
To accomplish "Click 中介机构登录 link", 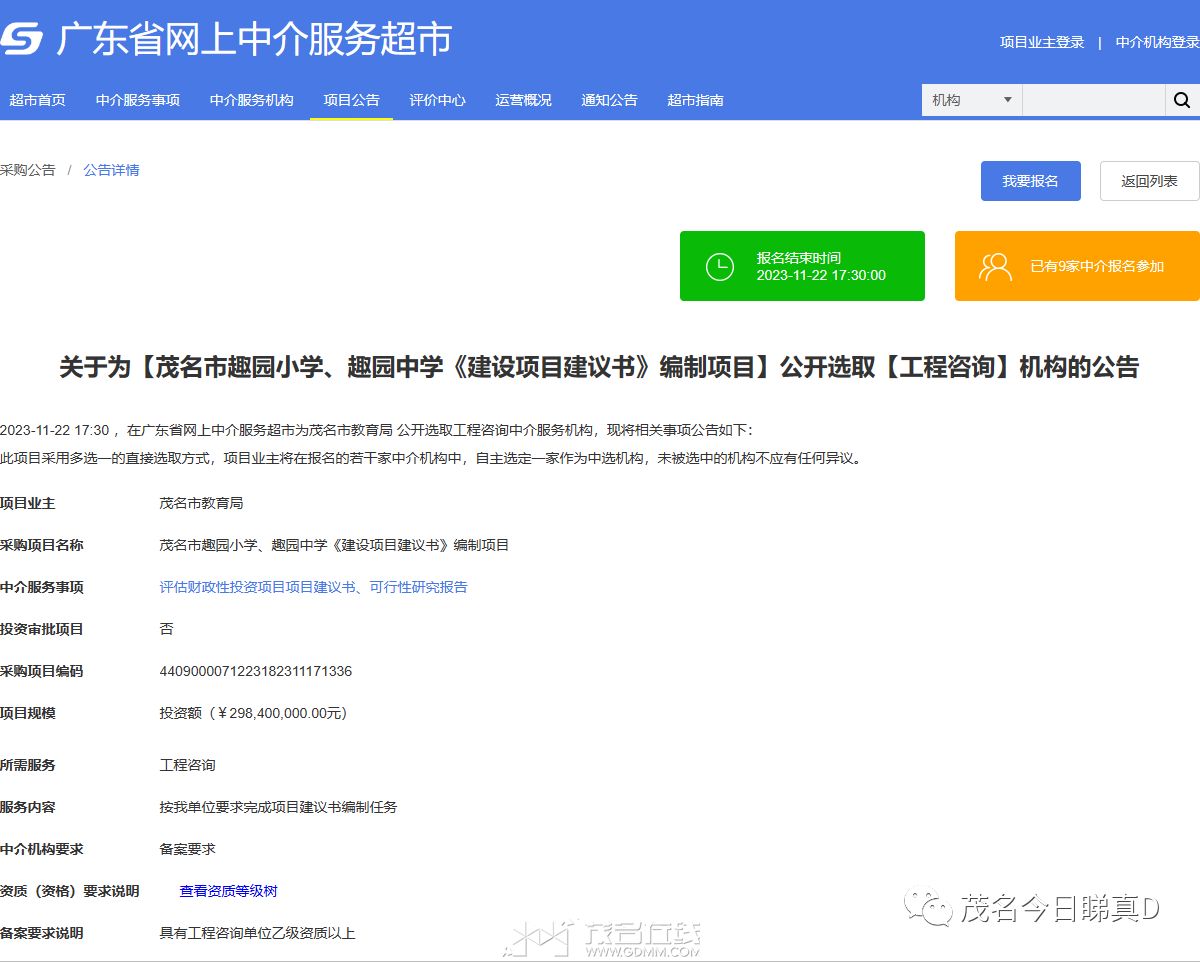I will 1158,42.
